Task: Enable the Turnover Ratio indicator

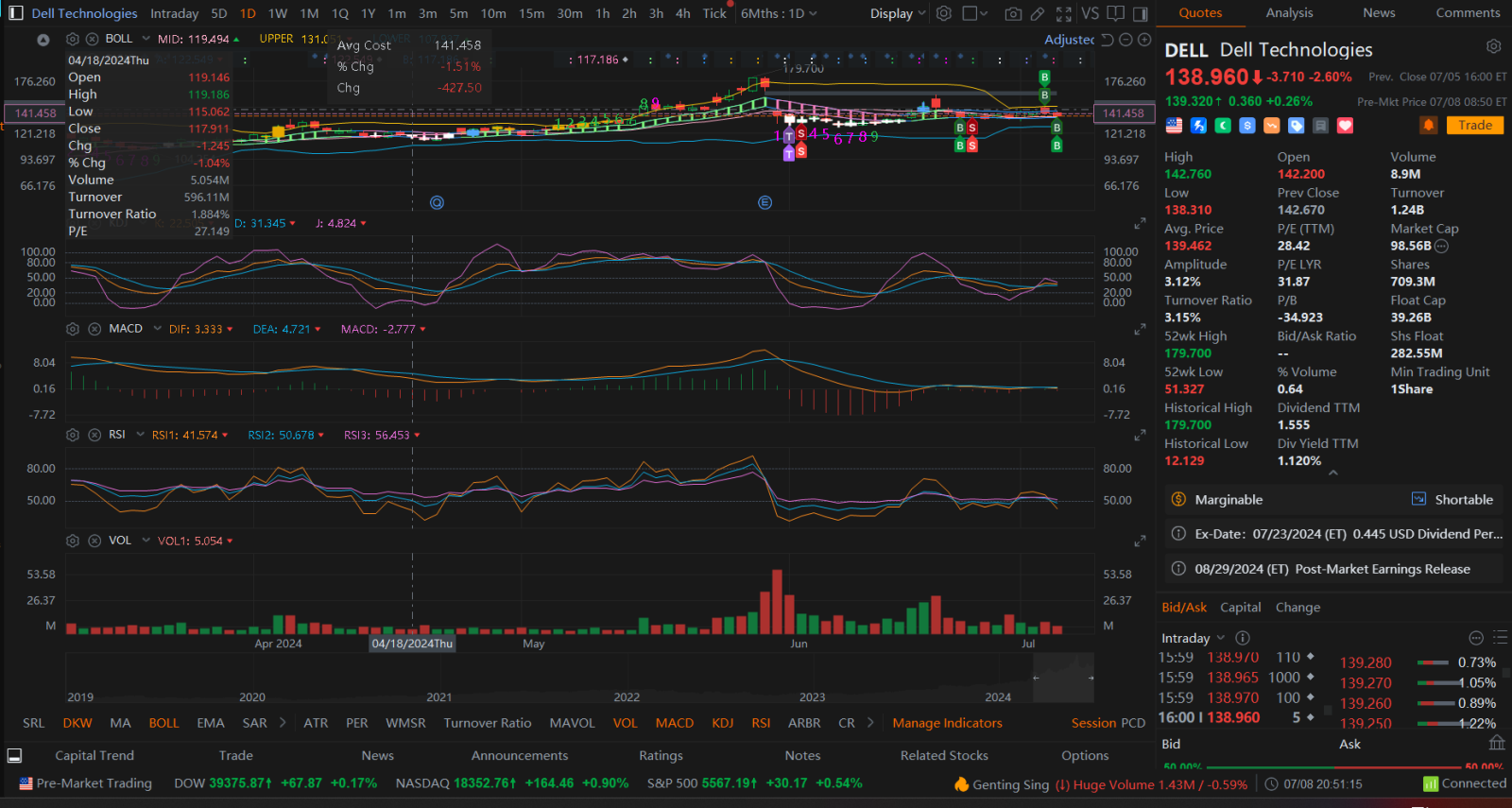Action: [x=488, y=723]
